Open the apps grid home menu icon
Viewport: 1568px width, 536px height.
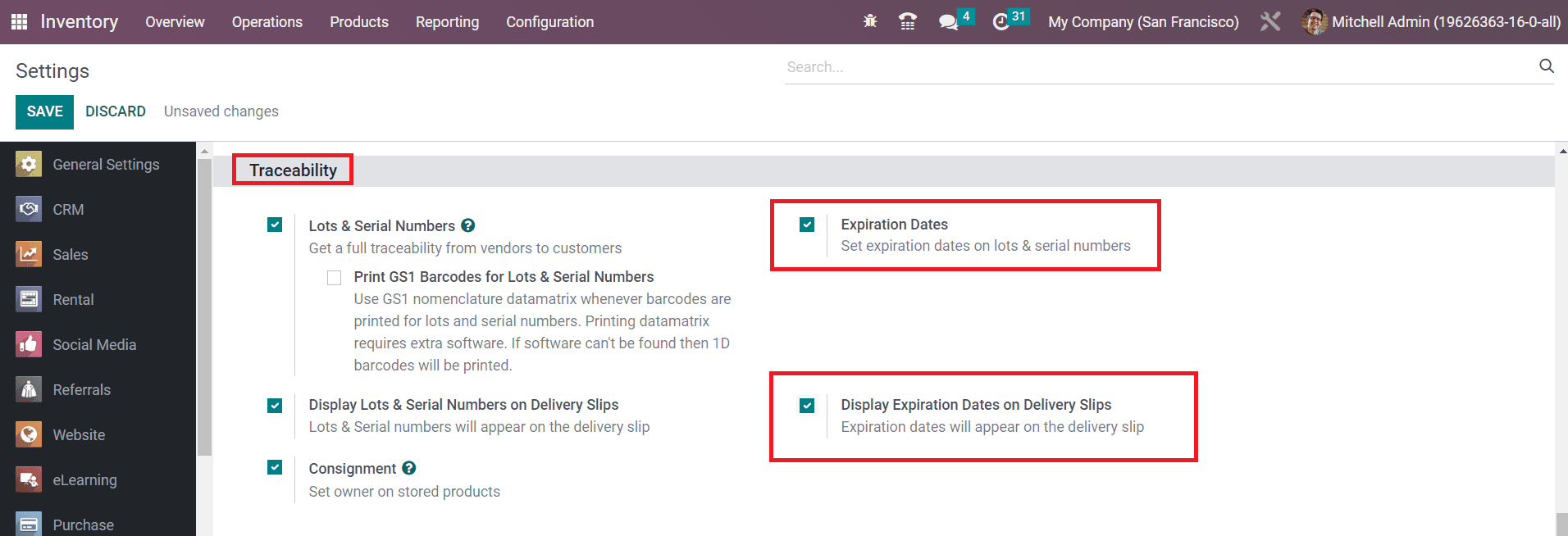(19, 22)
